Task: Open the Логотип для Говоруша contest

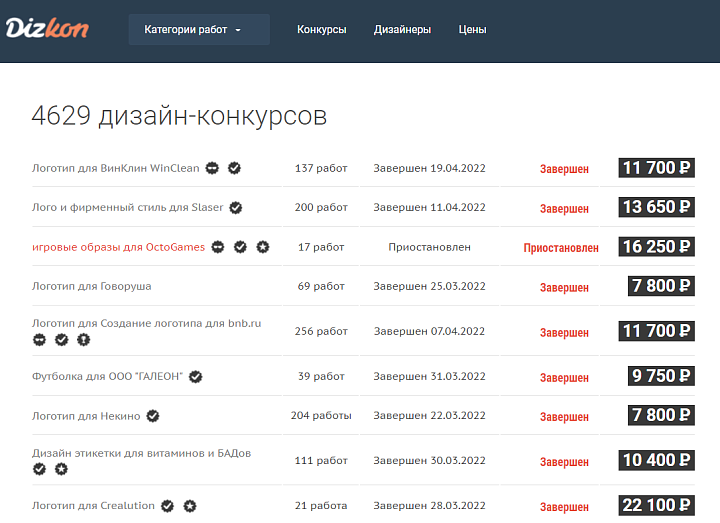Action: pos(92,286)
